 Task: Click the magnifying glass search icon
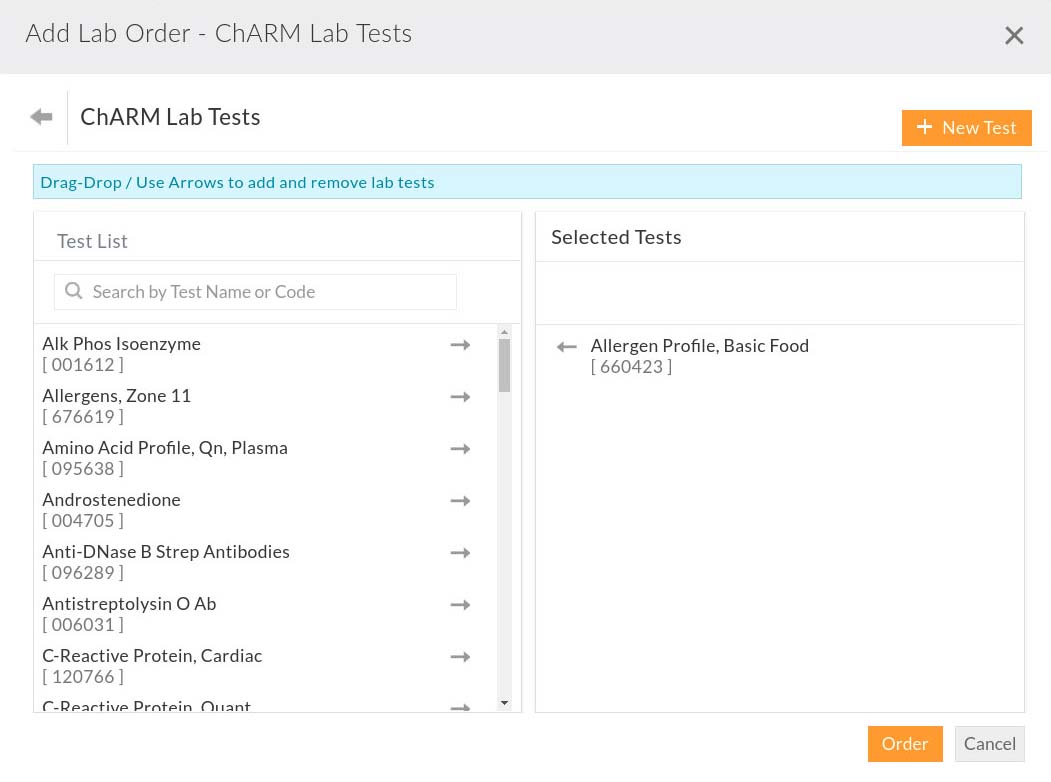73,291
